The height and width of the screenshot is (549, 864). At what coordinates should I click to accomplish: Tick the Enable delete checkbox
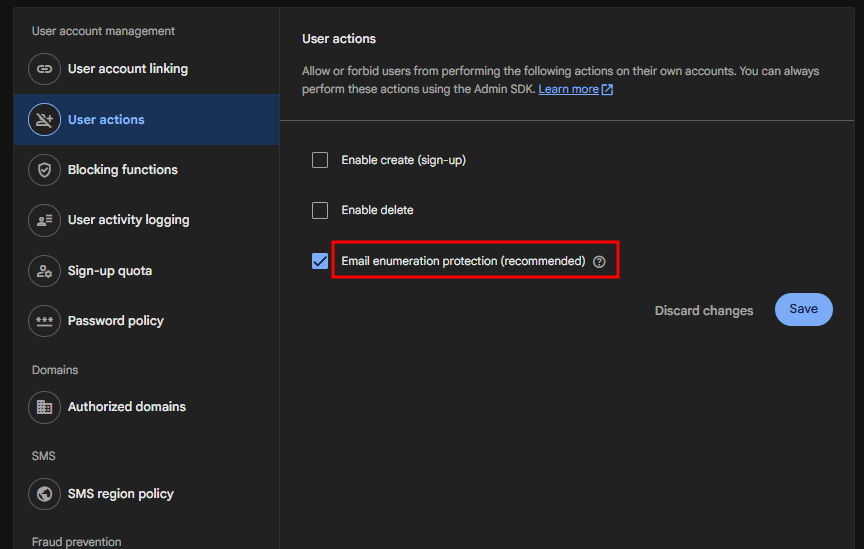click(x=320, y=211)
